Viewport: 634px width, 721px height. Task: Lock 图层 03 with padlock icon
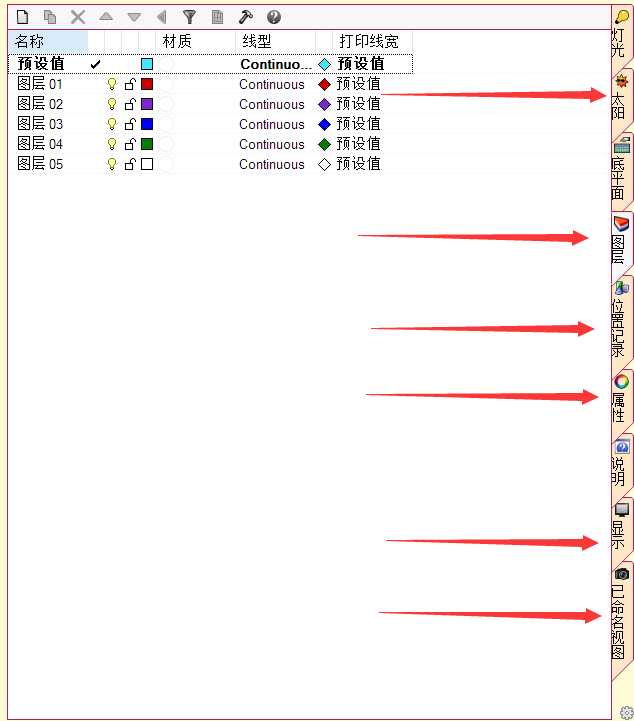tap(130, 124)
